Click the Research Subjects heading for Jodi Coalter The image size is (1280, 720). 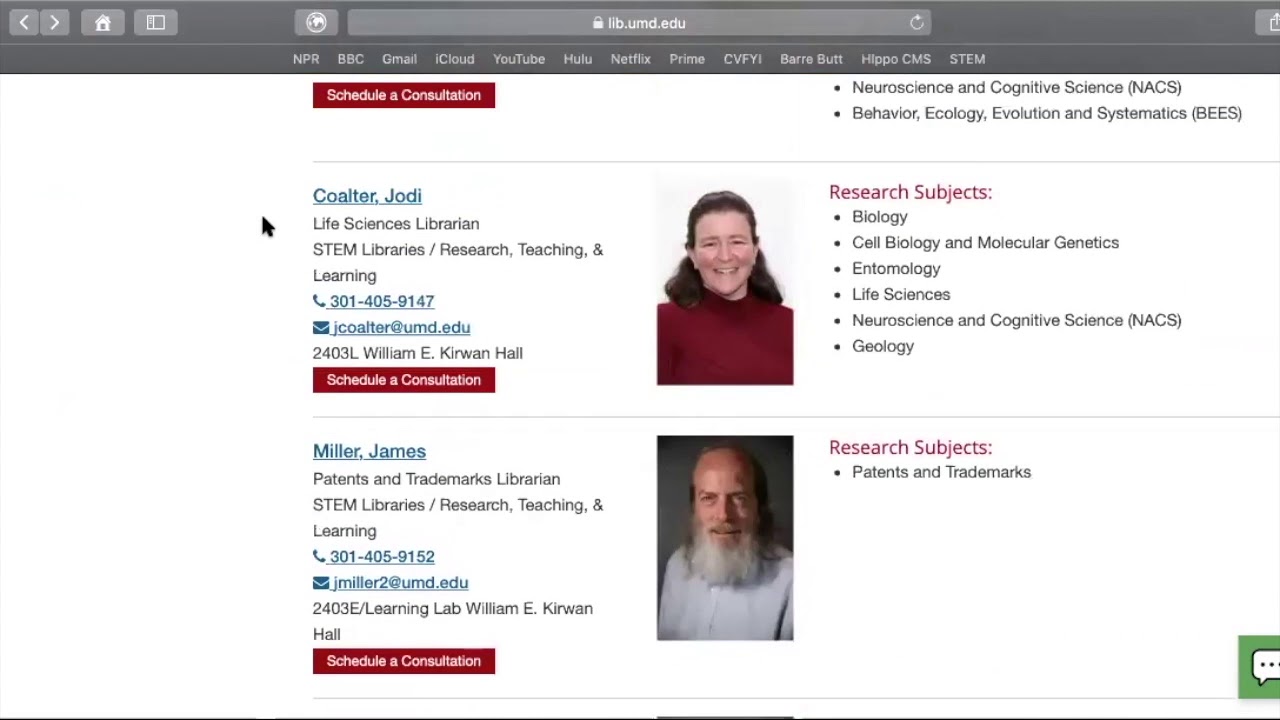(x=910, y=192)
